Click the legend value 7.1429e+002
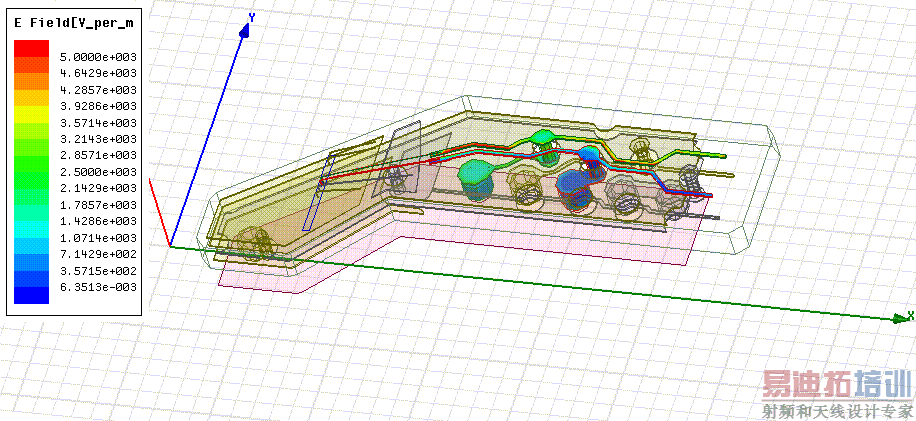The image size is (916, 421). point(98,255)
